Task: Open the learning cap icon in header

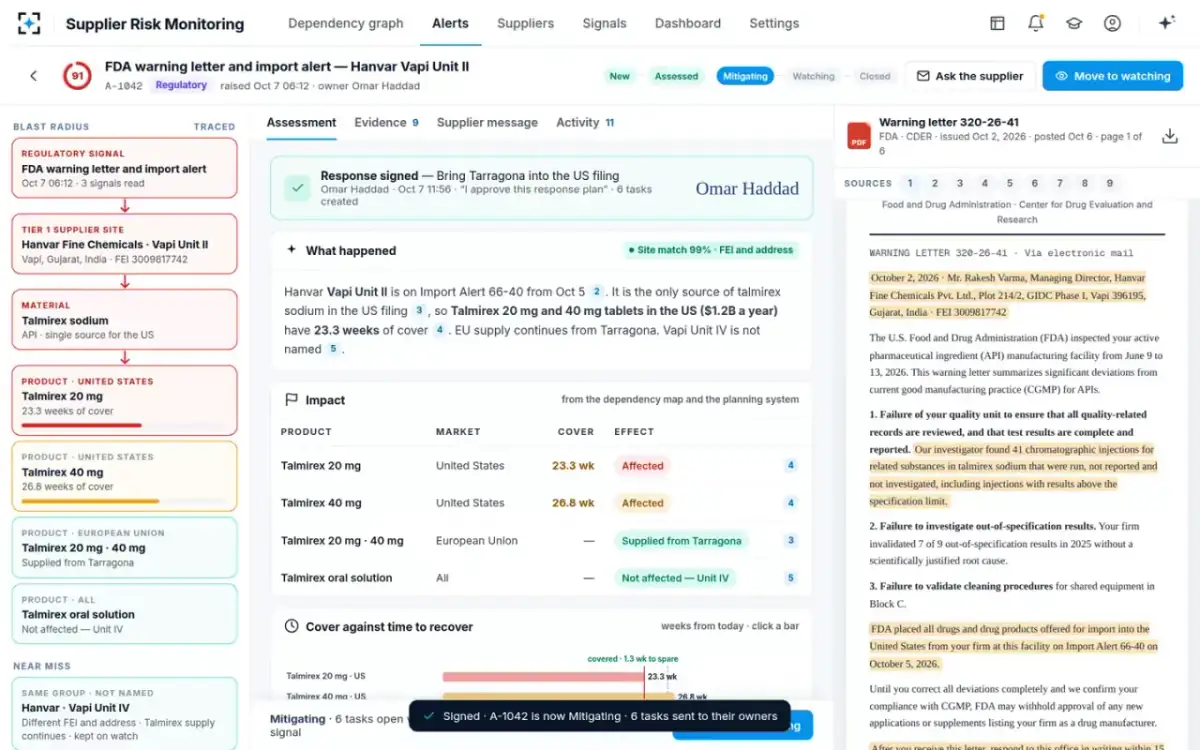Action: (x=1073, y=23)
